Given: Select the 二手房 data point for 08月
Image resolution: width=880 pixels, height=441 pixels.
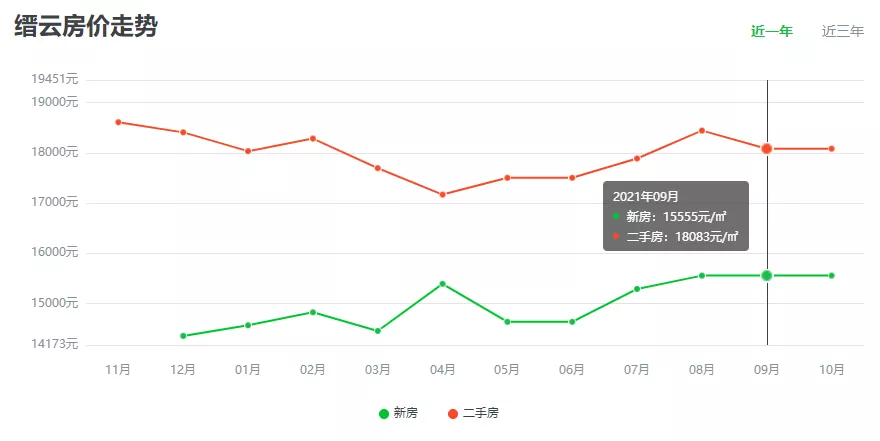Looking at the screenshot, I should (x=702, y=130).
